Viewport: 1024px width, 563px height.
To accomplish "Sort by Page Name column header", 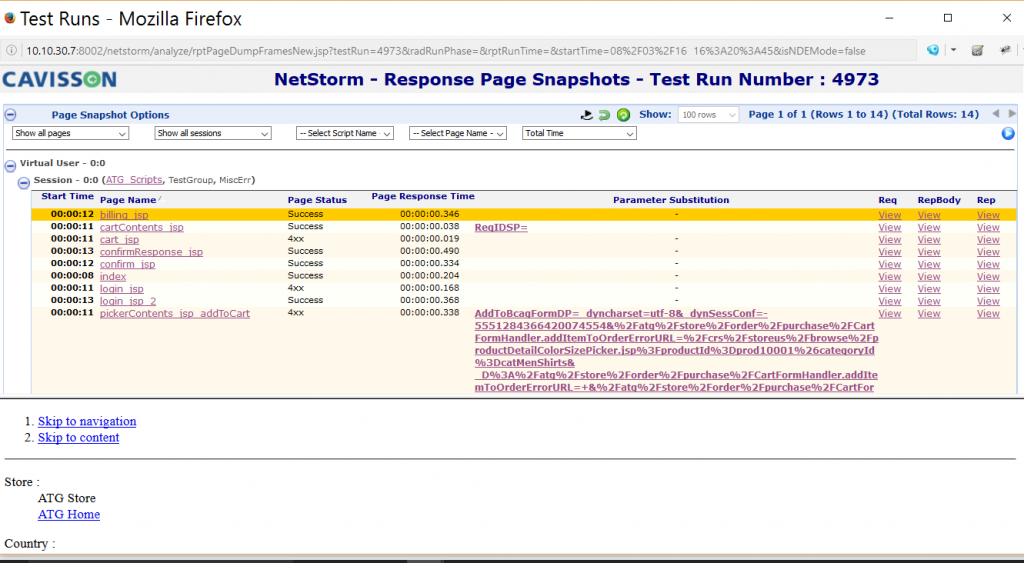I will (128, 200).
